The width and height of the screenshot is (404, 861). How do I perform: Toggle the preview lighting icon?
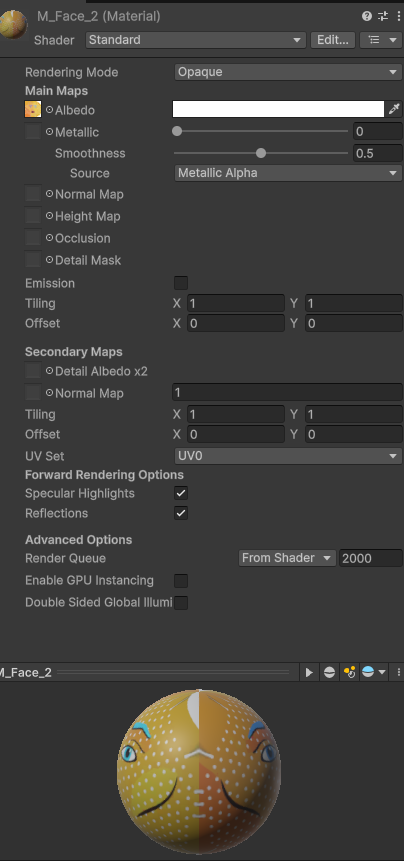349,672
